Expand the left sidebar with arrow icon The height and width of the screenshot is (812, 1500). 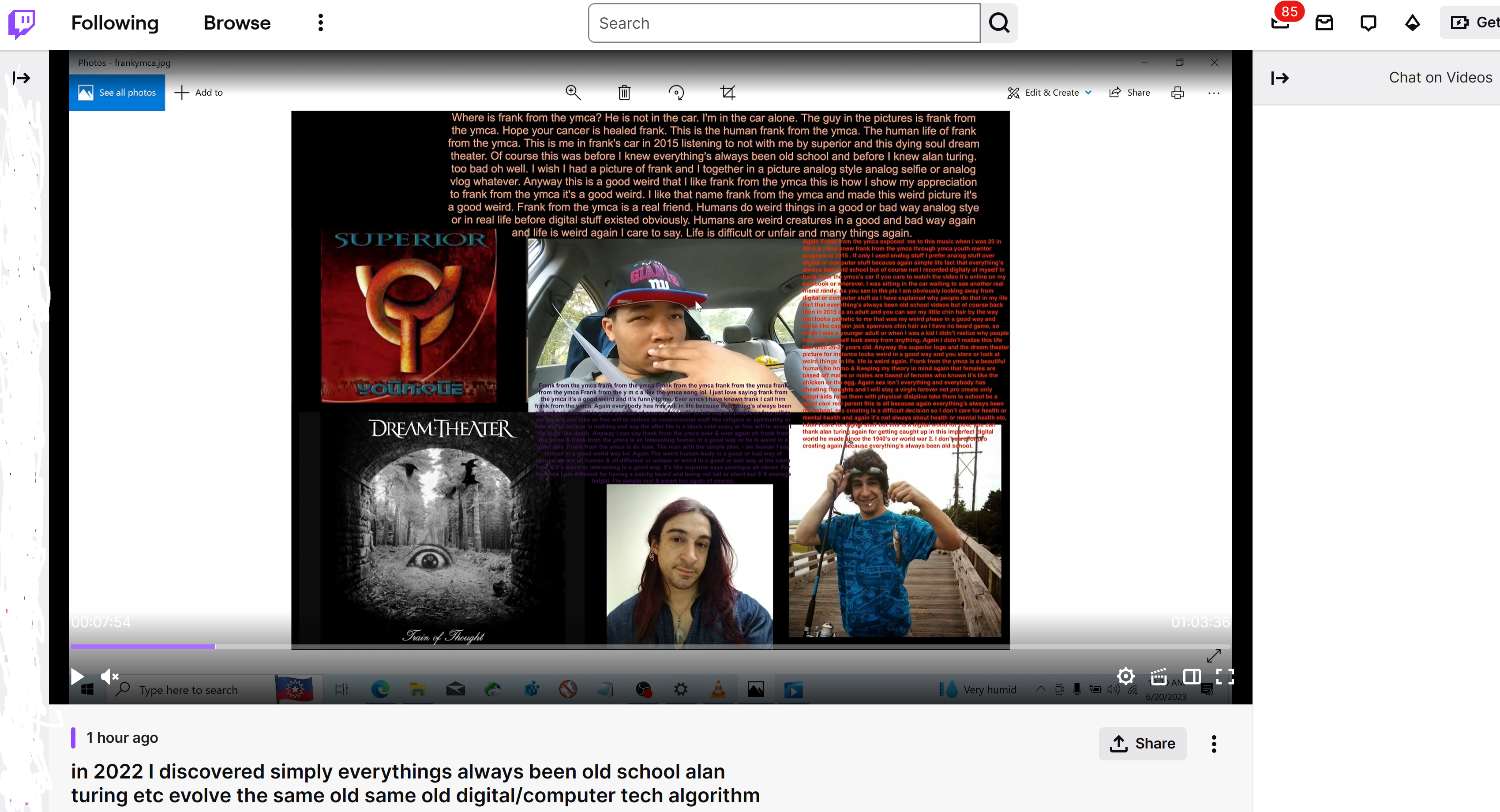point(22,78)
